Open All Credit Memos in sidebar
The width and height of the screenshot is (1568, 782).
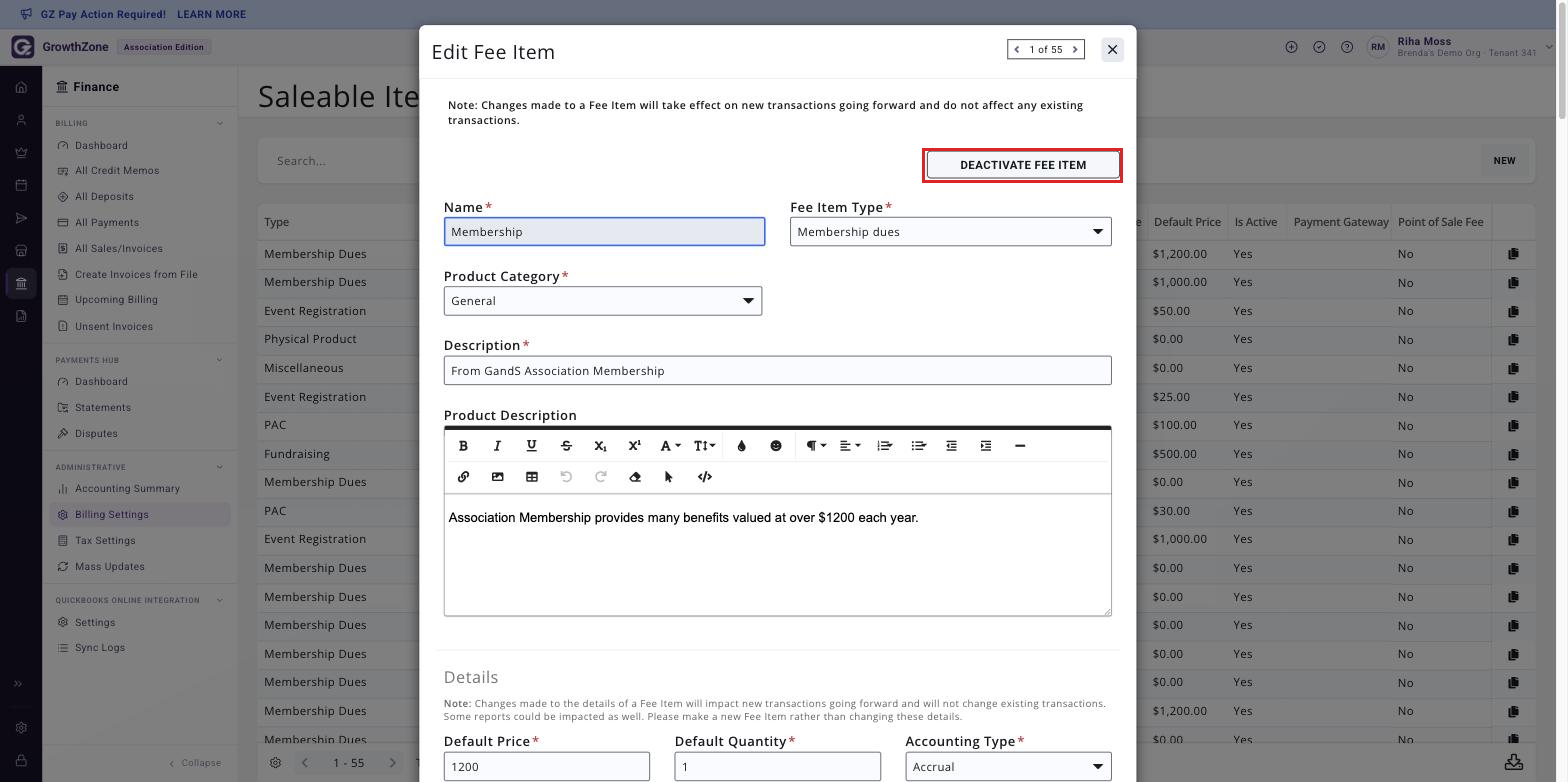point(116,171)
